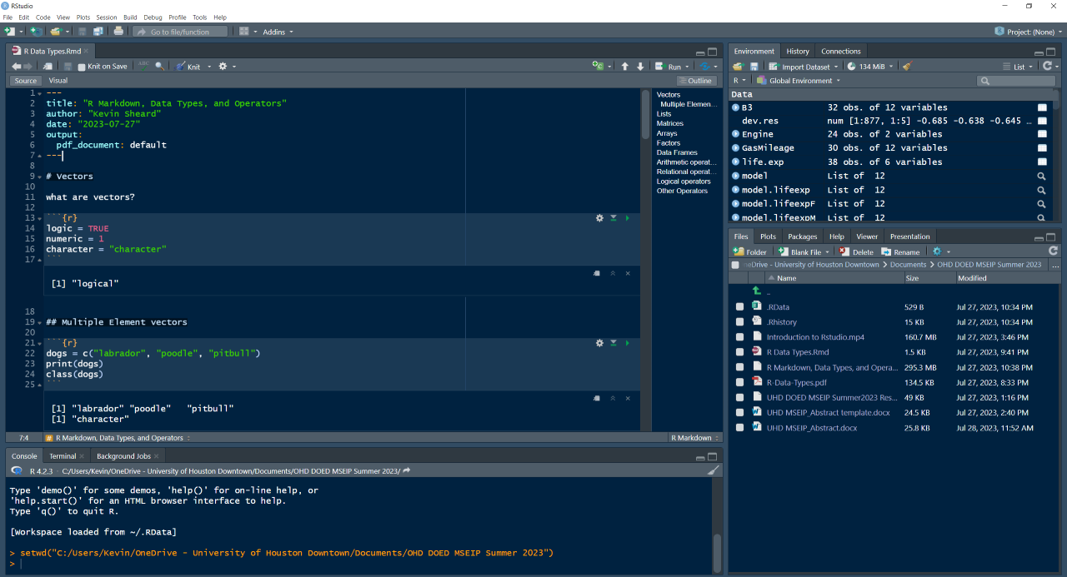Click the New File icon in main toolbar
This screenshot has height=577, width=1067.
coord(10,31)
